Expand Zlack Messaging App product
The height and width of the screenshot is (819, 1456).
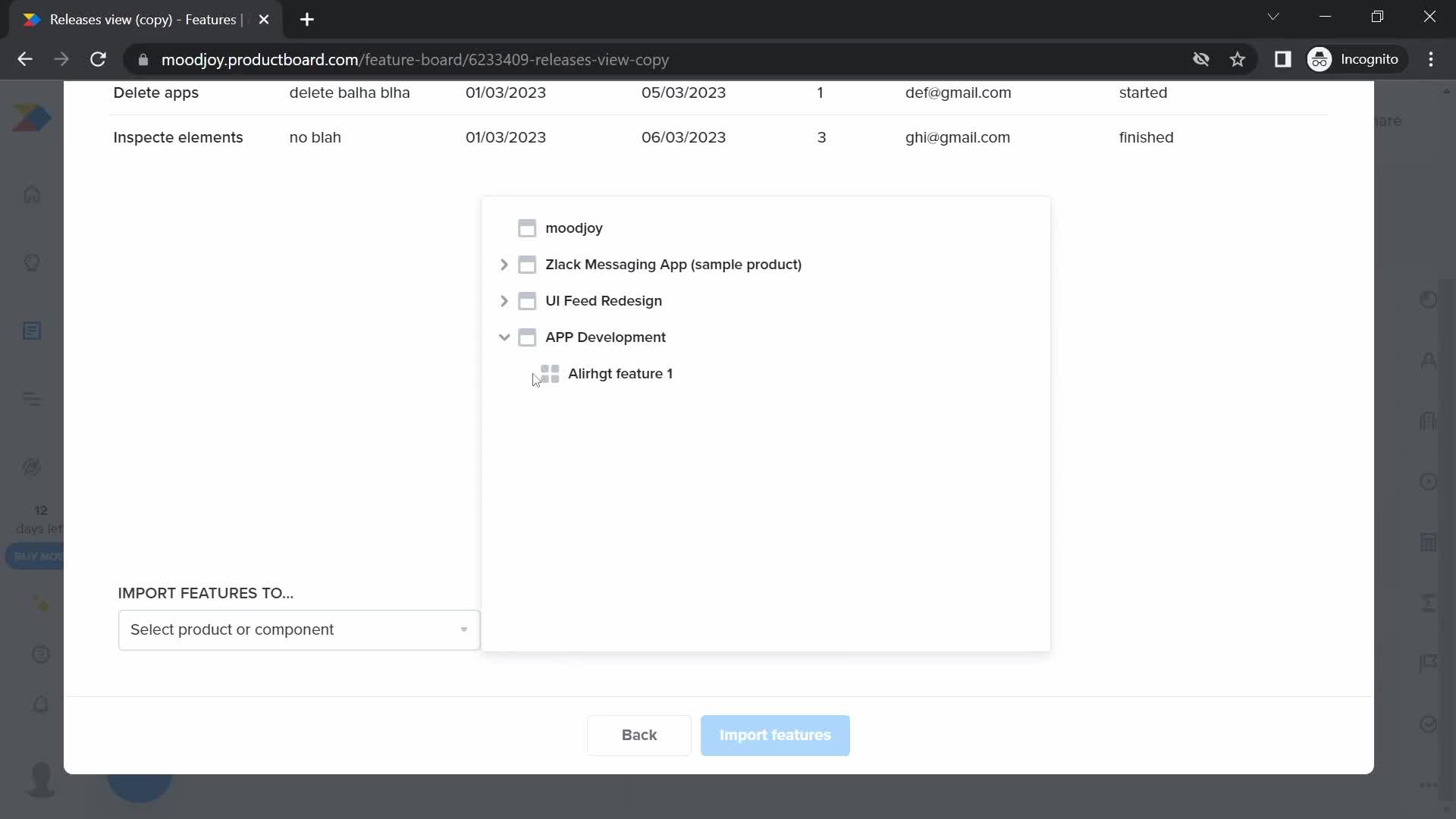coord(504,265)
